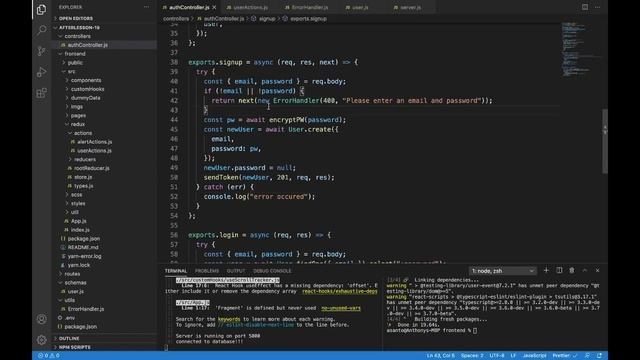Screen dimensions: 640x360
Task: Expand the reducers folder
Action: click(x=85, y=159)
